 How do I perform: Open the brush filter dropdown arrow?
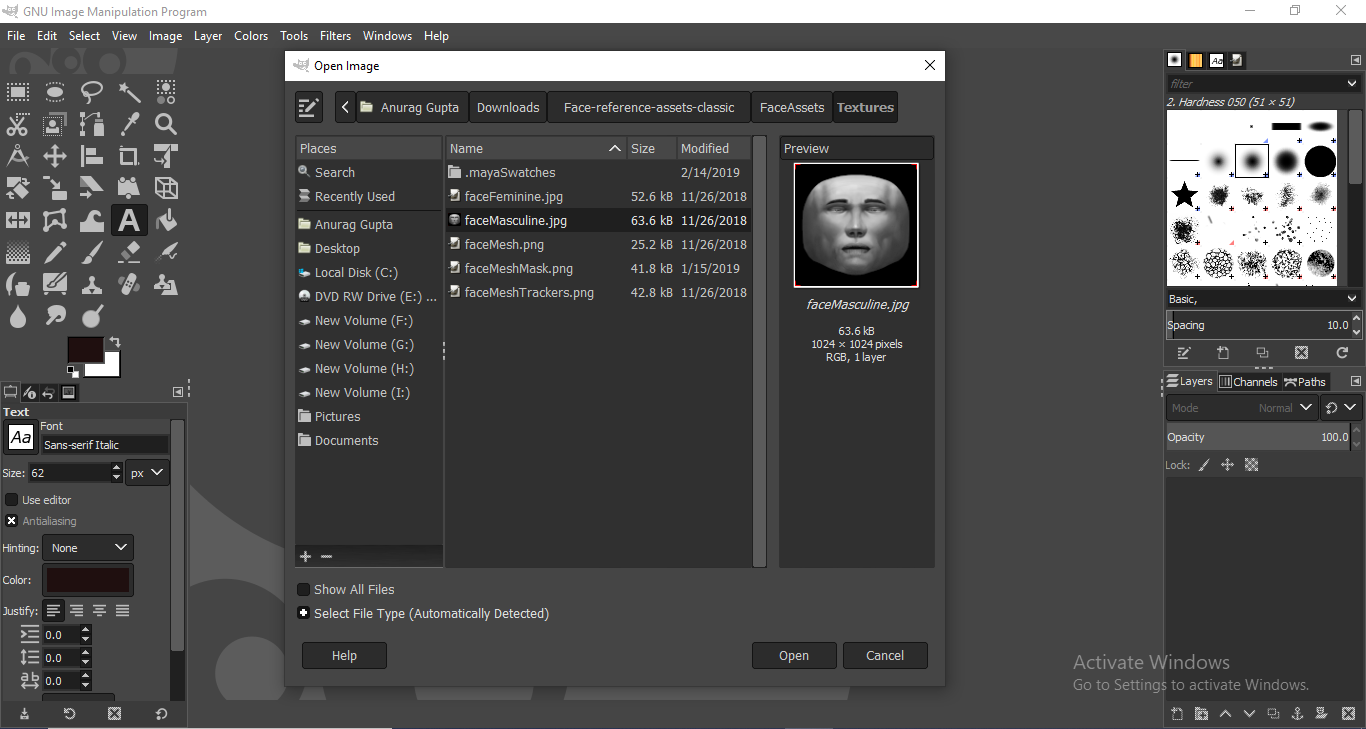click(1352, 84)
